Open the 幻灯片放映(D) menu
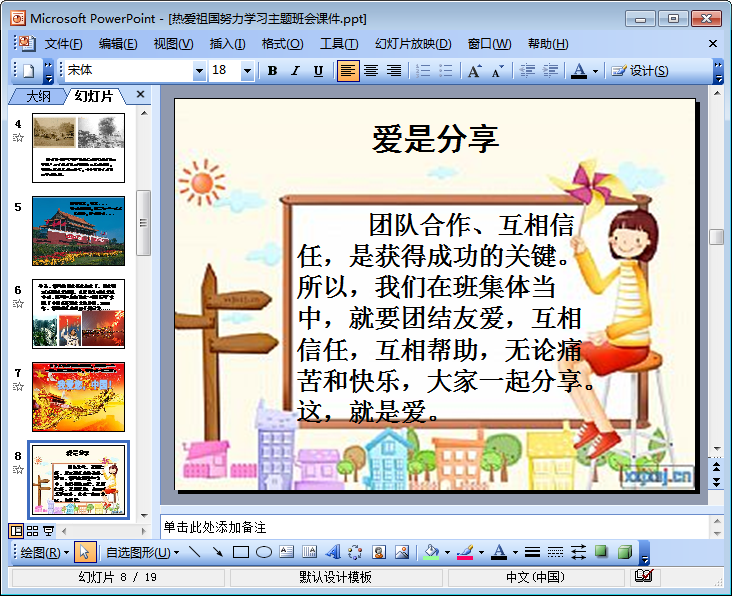This screenshot has width=732, height=596. (x=413, y=44)
